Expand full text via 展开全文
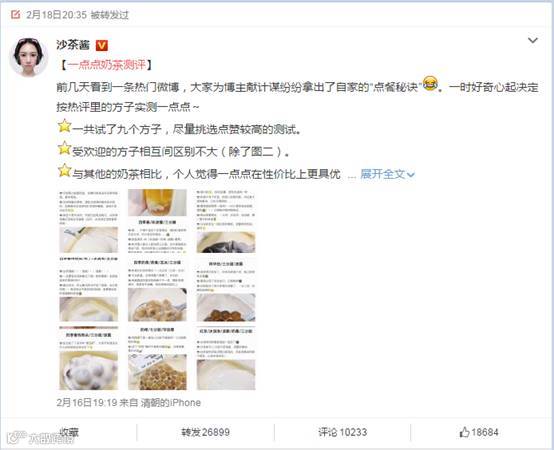 pos(388,174)
